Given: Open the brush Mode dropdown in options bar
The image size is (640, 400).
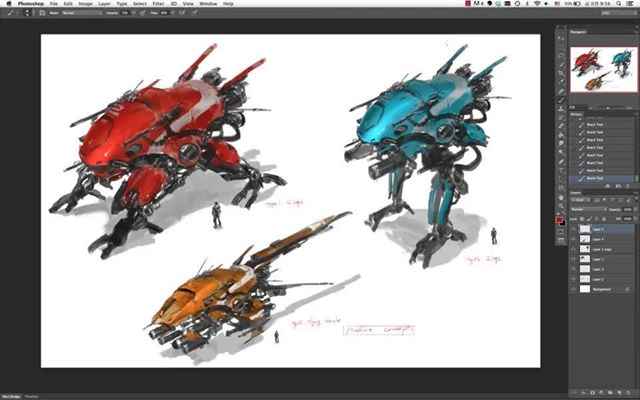Looking at the screenshot, I should click(82, 13).
